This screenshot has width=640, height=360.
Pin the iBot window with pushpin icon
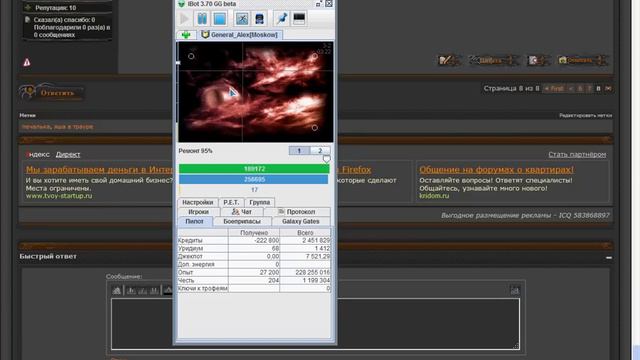coord(281,19)
